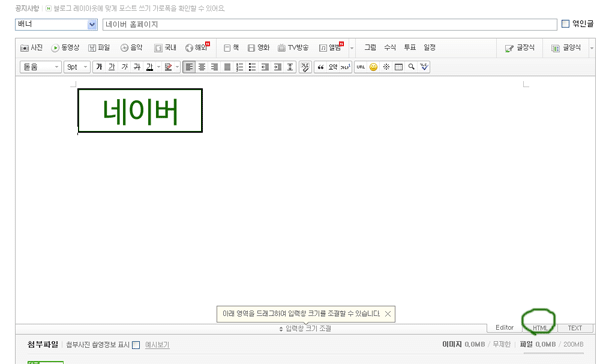Select the 네이버 banner box in editor
This screenshot has height=364, width=600.
[x=140, y=111]
